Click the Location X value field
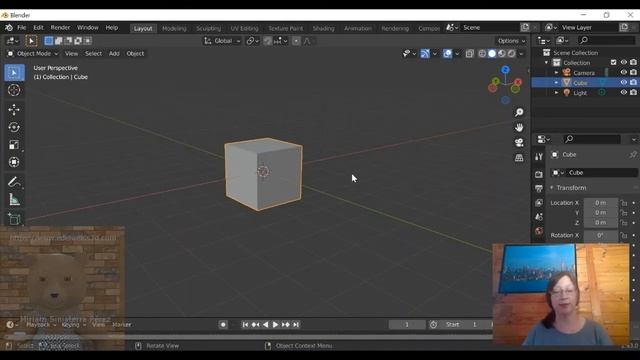Screen dimensions: 640x360 click(600, 203)
